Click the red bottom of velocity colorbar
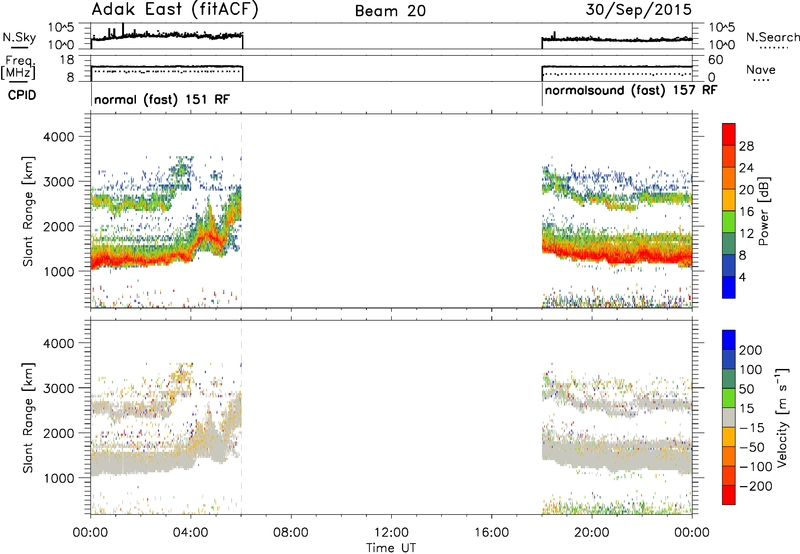Screen dimensions: 800x554 tap(729, 495)
